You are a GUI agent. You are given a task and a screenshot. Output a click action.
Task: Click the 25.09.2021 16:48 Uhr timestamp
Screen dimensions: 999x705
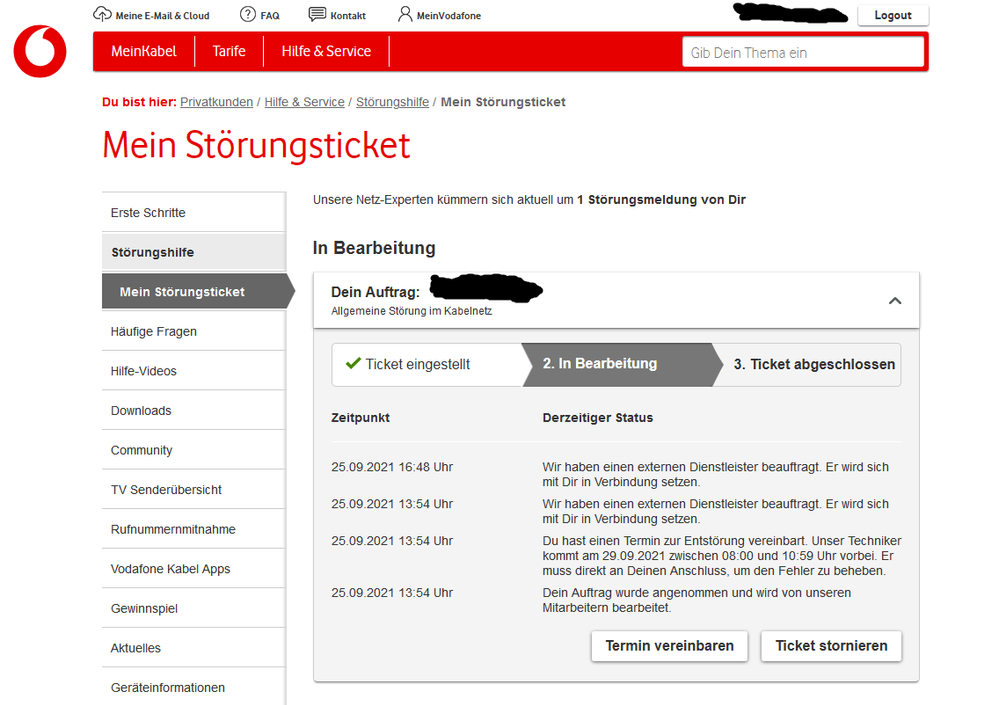tap(392, 467)
